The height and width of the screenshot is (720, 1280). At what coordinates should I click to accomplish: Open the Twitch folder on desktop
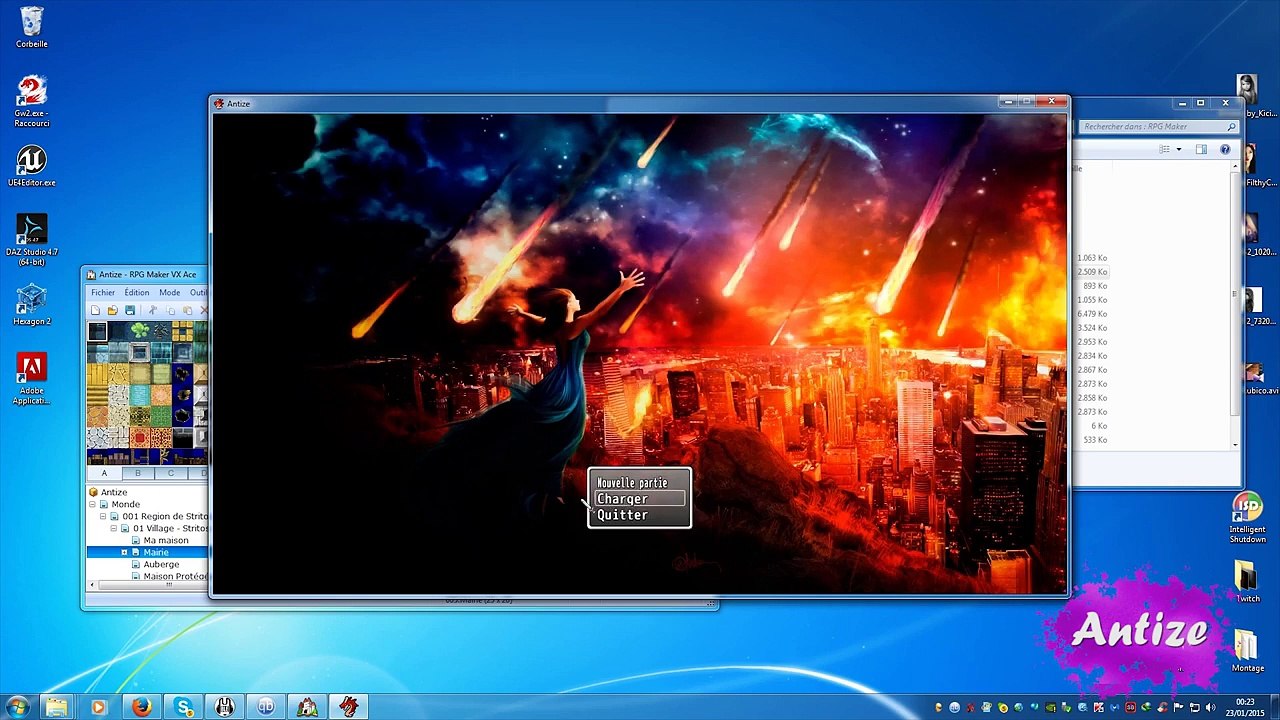click(x=1247, y=582)
